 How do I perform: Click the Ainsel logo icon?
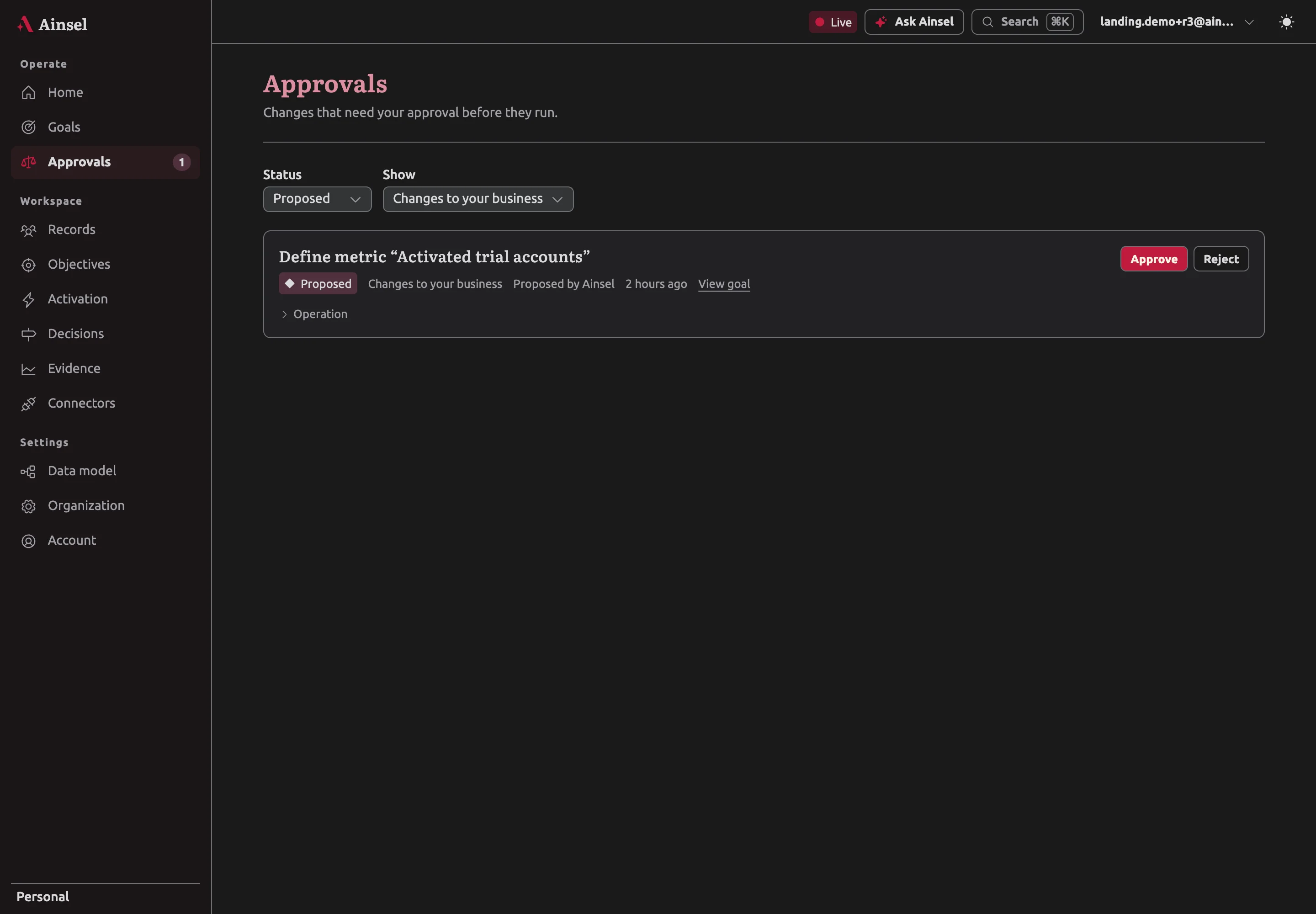click(25, 24)
